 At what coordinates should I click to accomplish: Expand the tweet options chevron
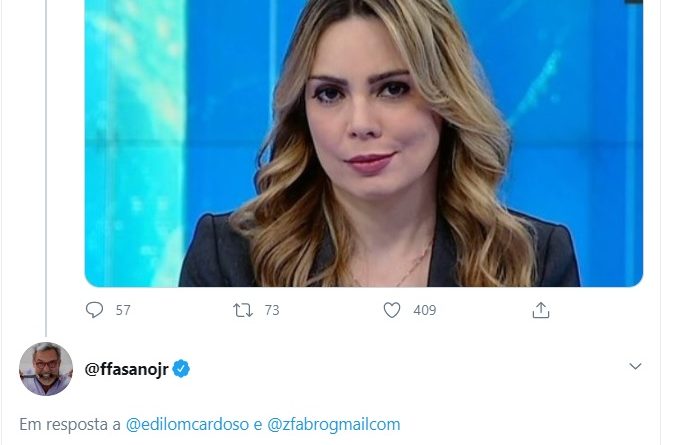635,366
